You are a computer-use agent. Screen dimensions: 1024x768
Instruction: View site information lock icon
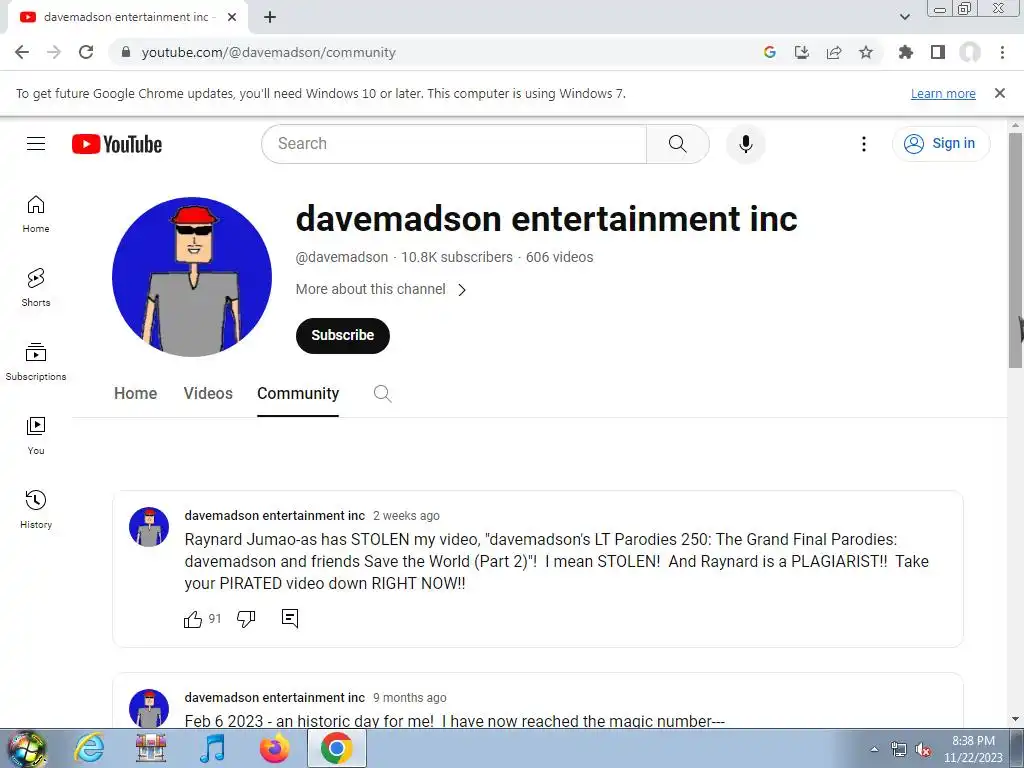[x=126, y=52]
